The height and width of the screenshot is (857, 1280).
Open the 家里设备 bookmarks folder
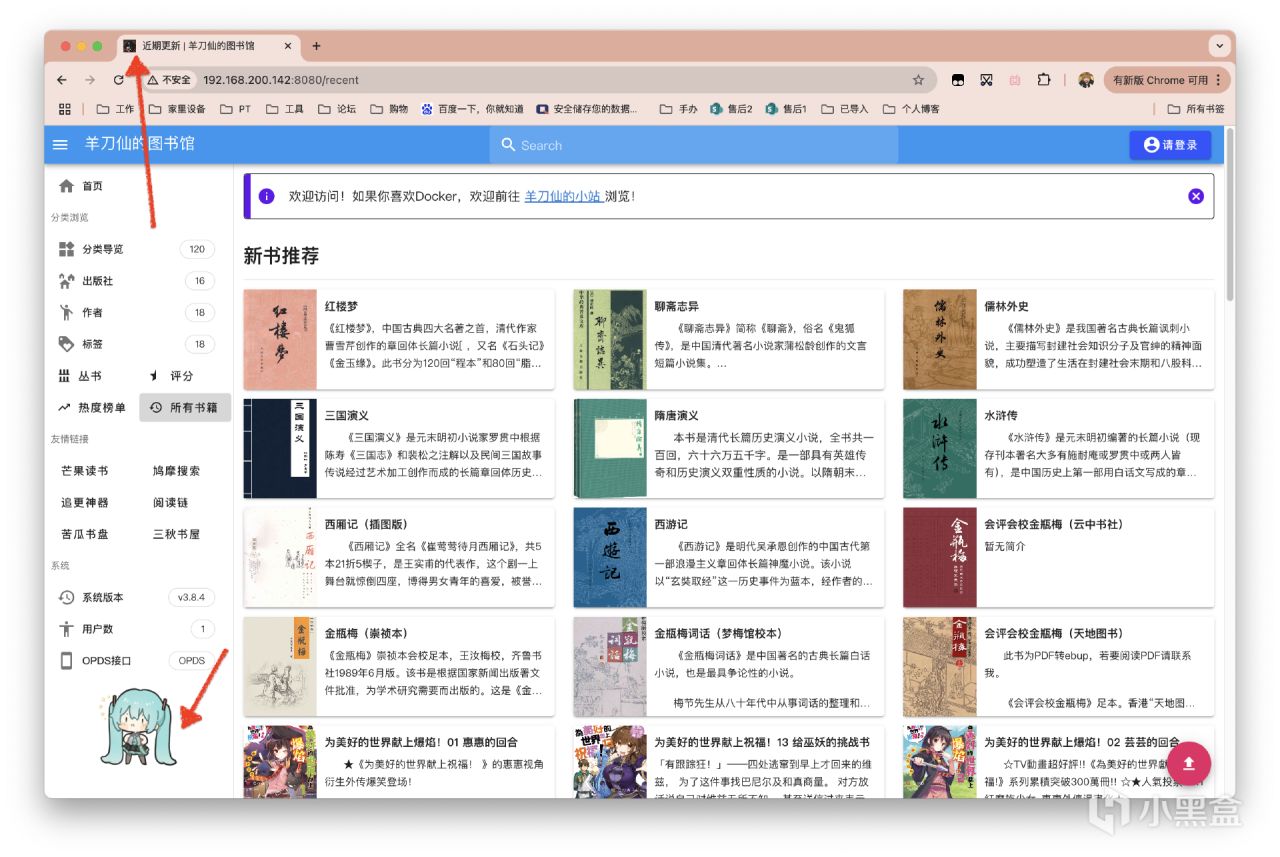(x=176, y=109)
